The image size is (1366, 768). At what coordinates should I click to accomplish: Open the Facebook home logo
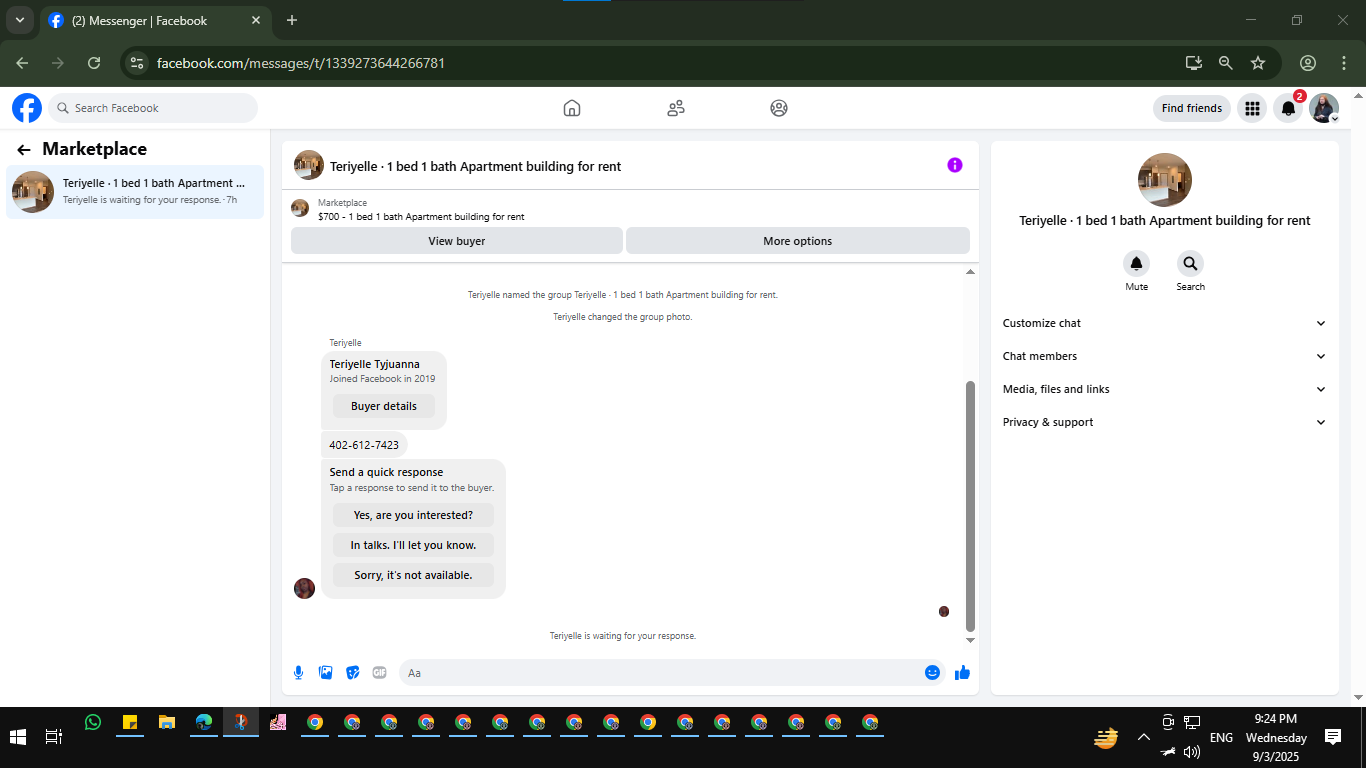(27, 108)
